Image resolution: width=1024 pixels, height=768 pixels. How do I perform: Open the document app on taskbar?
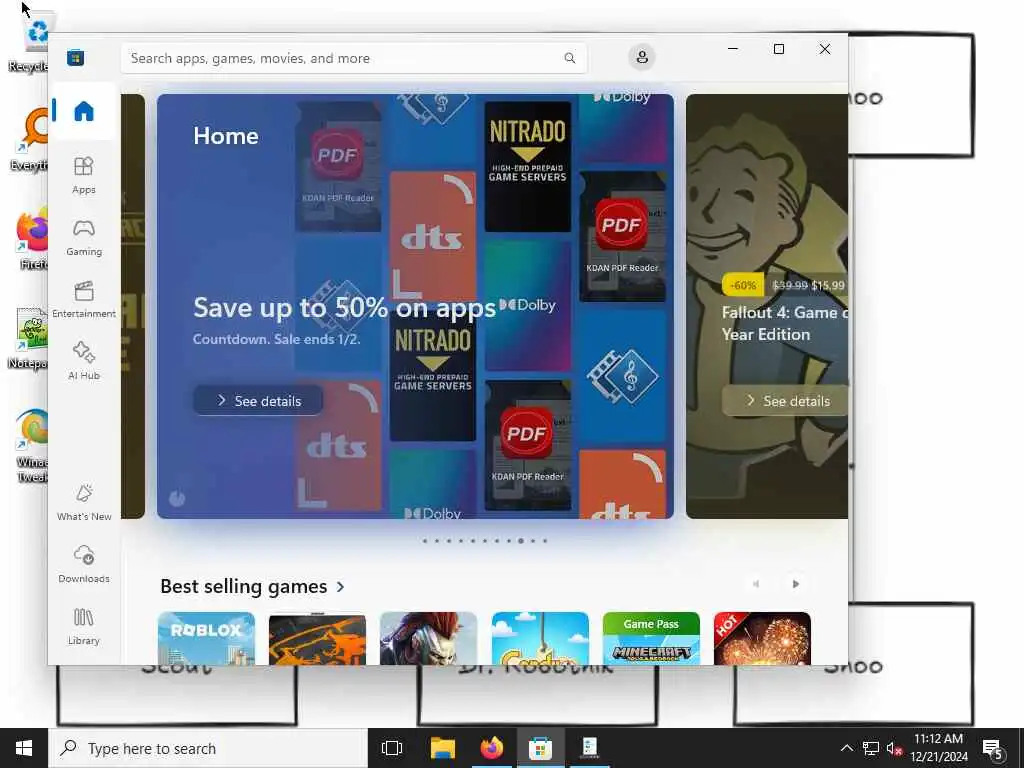590,748
